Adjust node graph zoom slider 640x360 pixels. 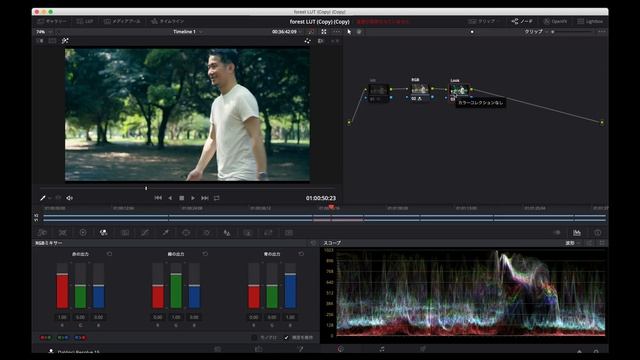click(x=571, y=31)
